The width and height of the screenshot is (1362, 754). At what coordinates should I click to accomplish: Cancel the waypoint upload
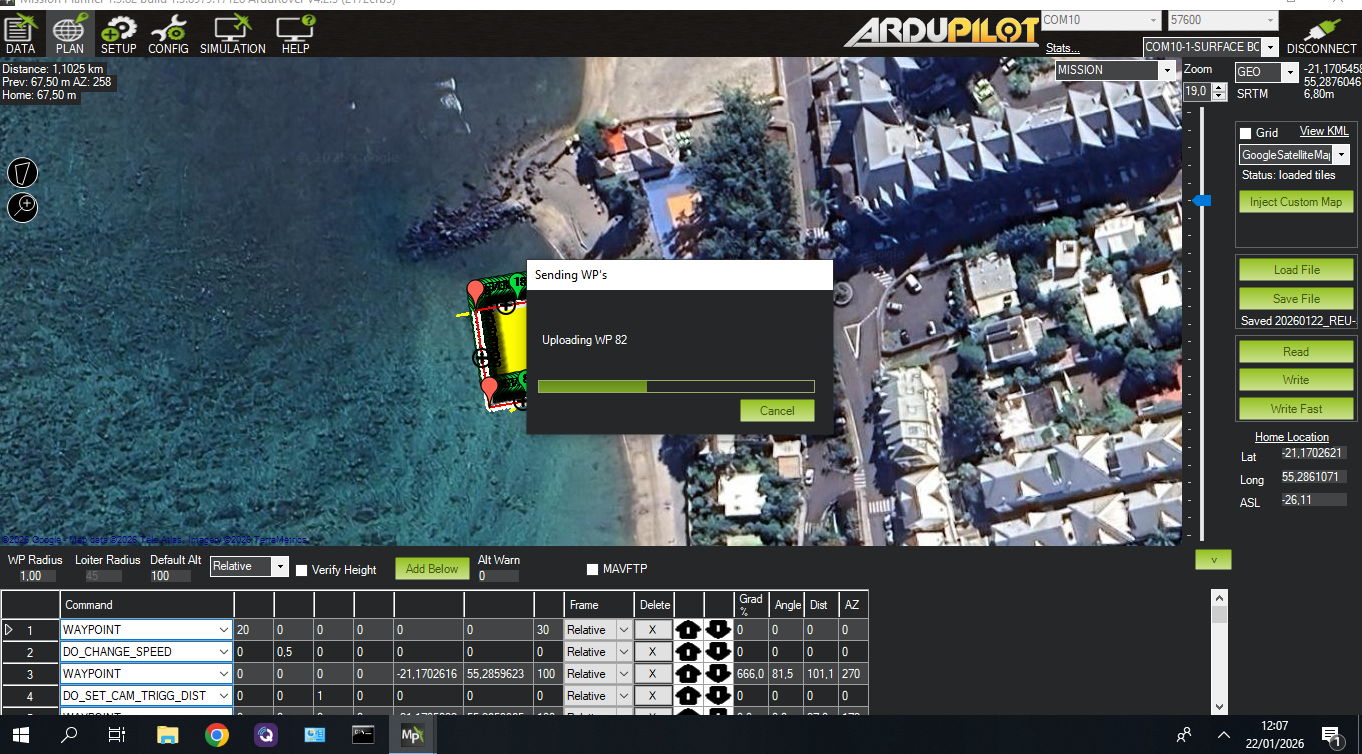tap(777, 410)
